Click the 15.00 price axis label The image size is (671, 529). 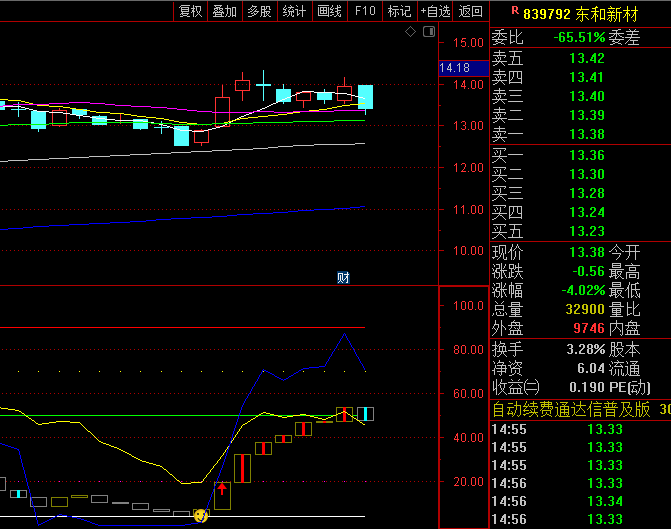click(x=468, y=43)
